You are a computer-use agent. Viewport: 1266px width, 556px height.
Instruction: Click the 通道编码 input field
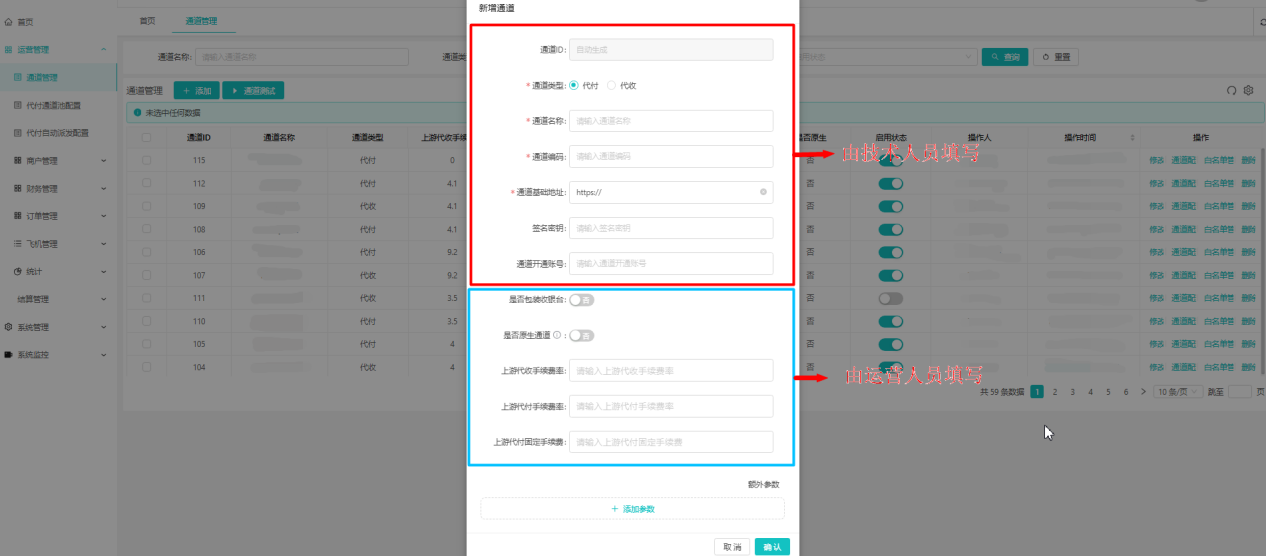click(671, 156)
